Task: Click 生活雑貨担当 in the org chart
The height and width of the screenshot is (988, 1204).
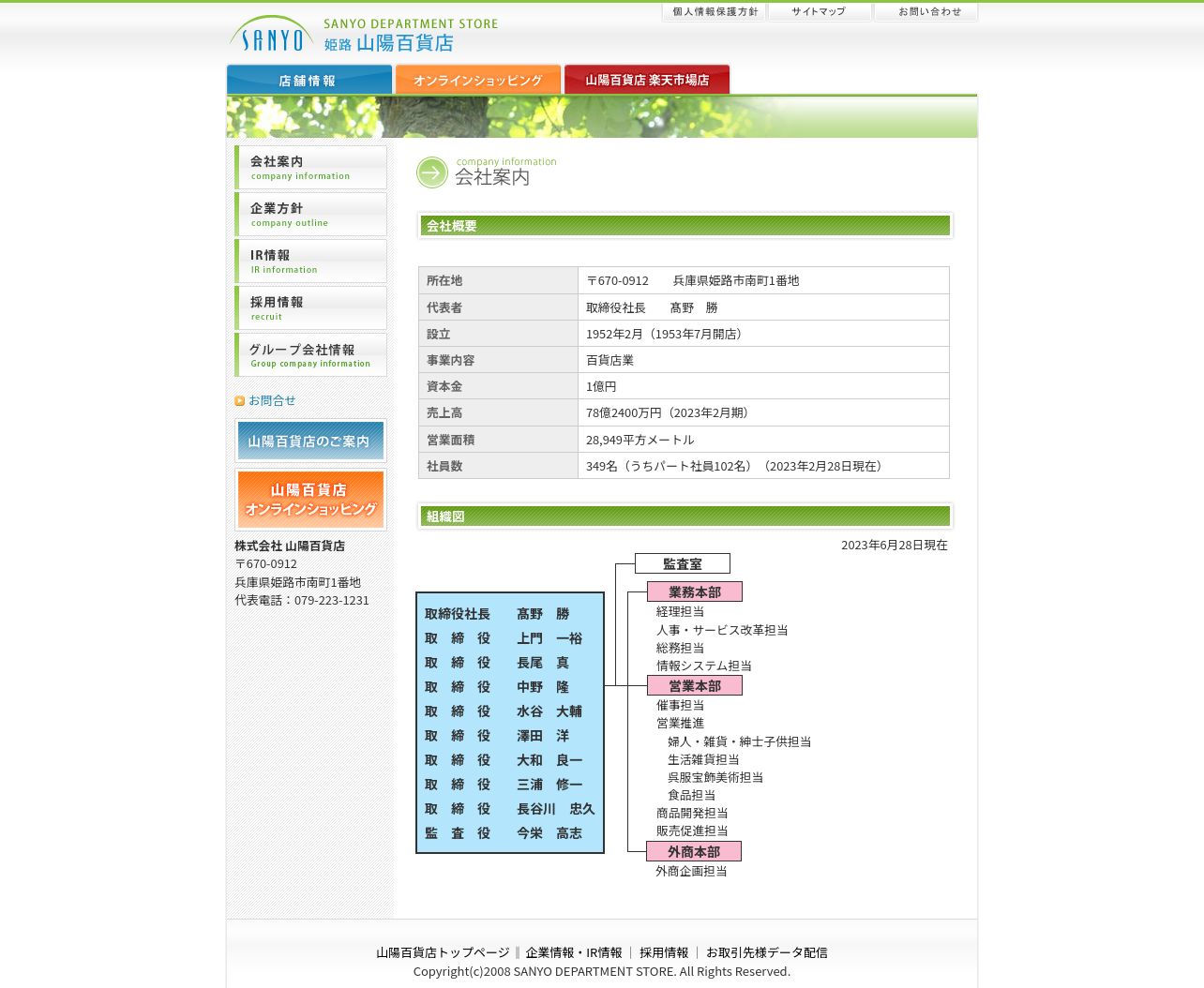Action: (x=703, y=759)
